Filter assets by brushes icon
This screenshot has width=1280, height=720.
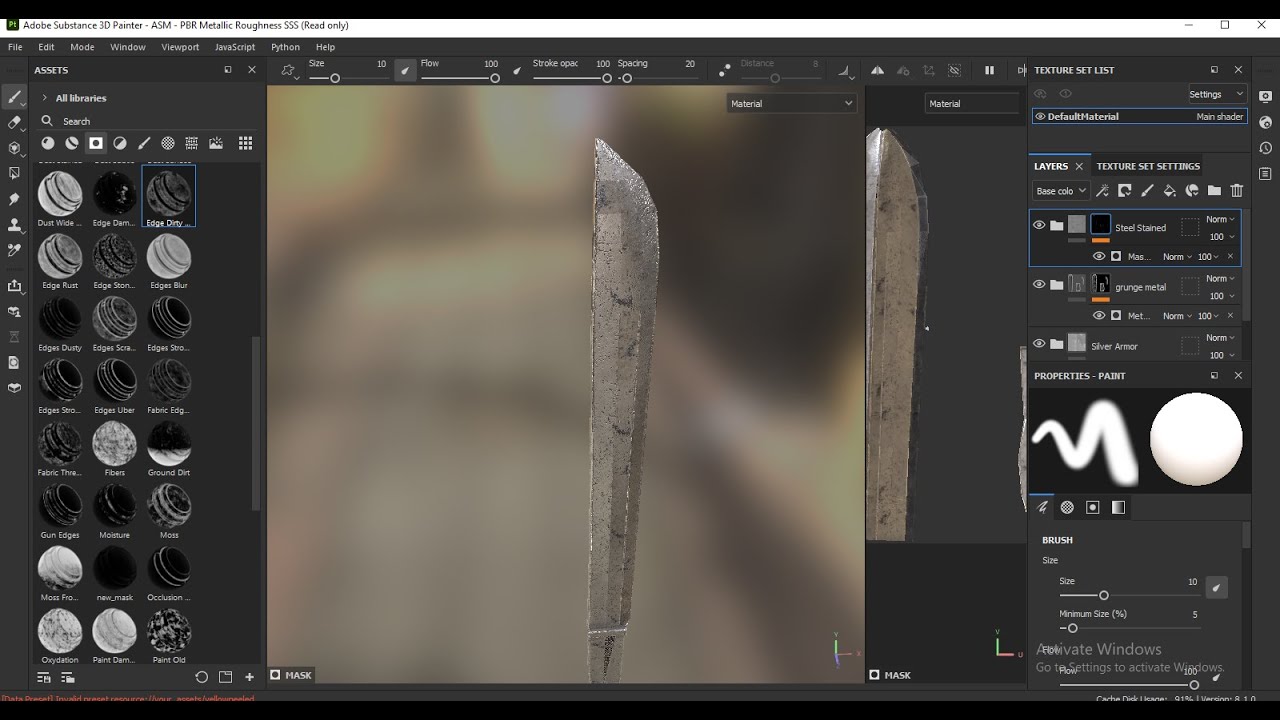pos(144,143)
